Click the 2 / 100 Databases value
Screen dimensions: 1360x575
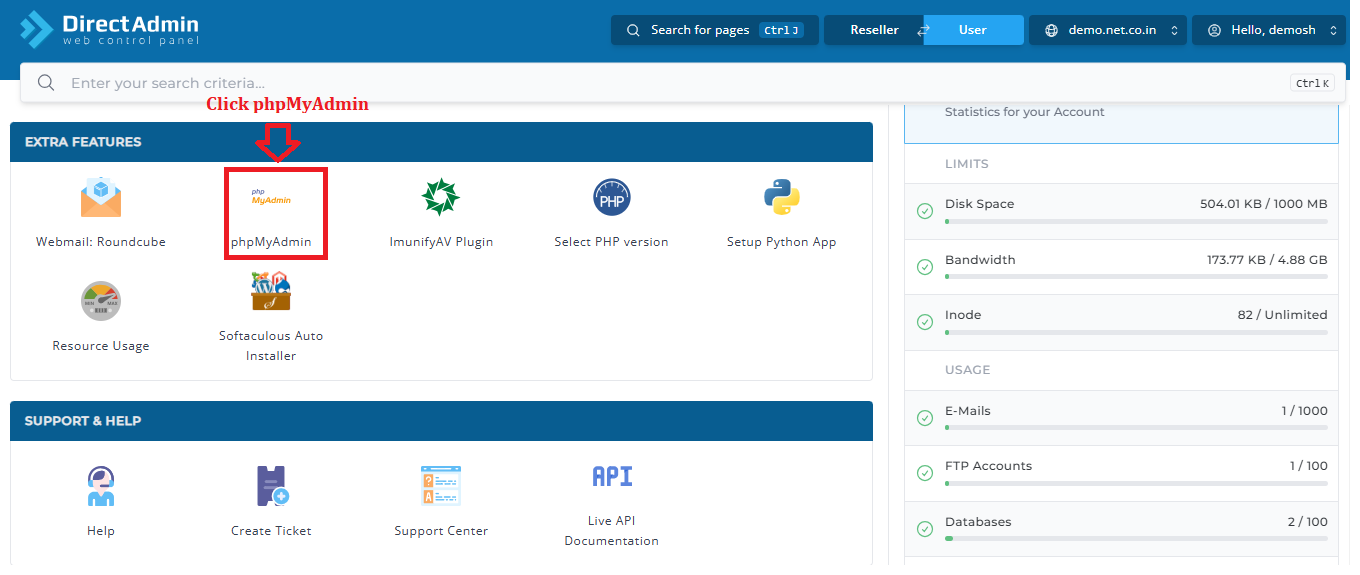pyautogui.click(x=1308, y=522)
